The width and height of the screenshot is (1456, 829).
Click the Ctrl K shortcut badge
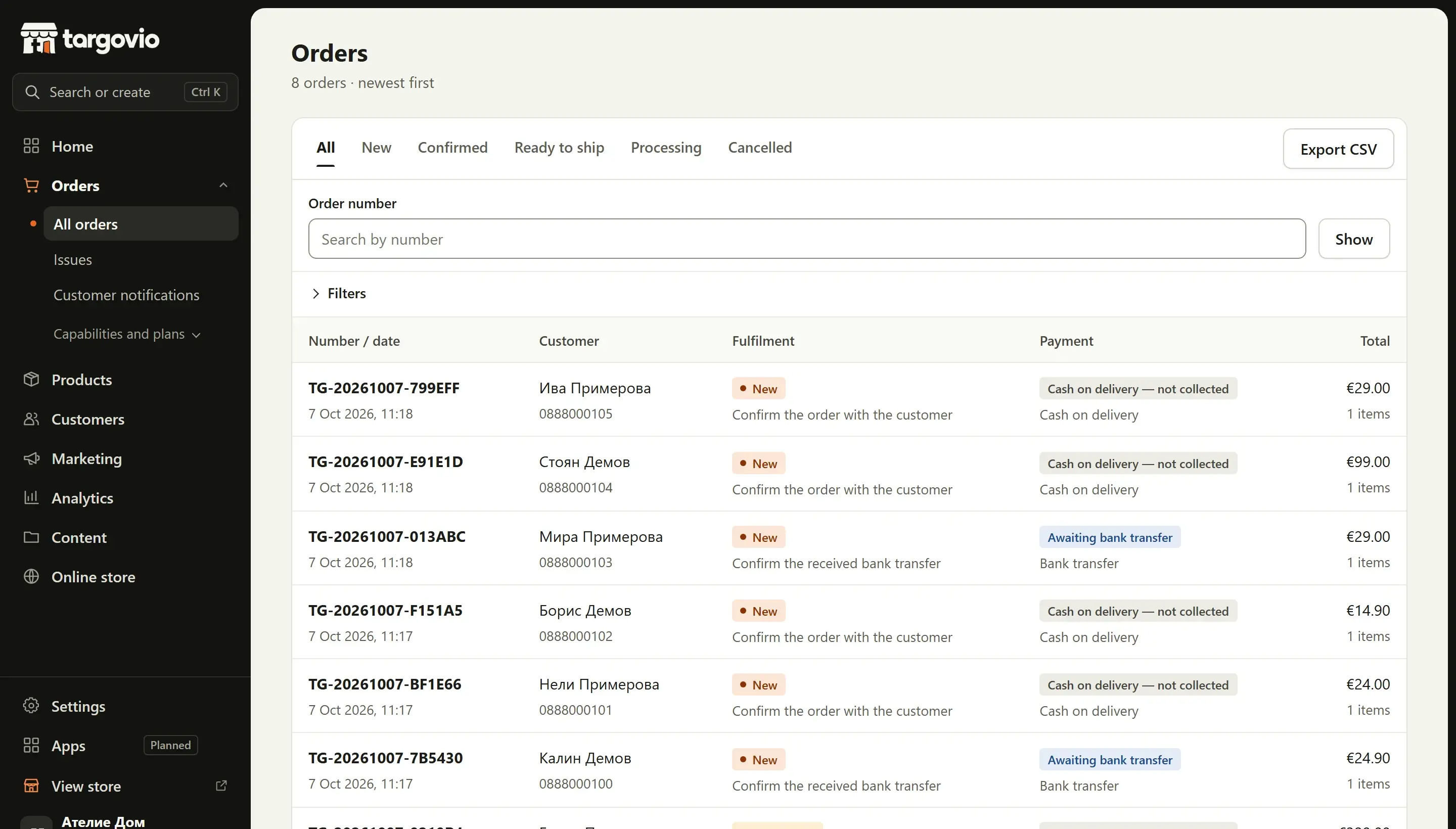(x=206, y=91)
